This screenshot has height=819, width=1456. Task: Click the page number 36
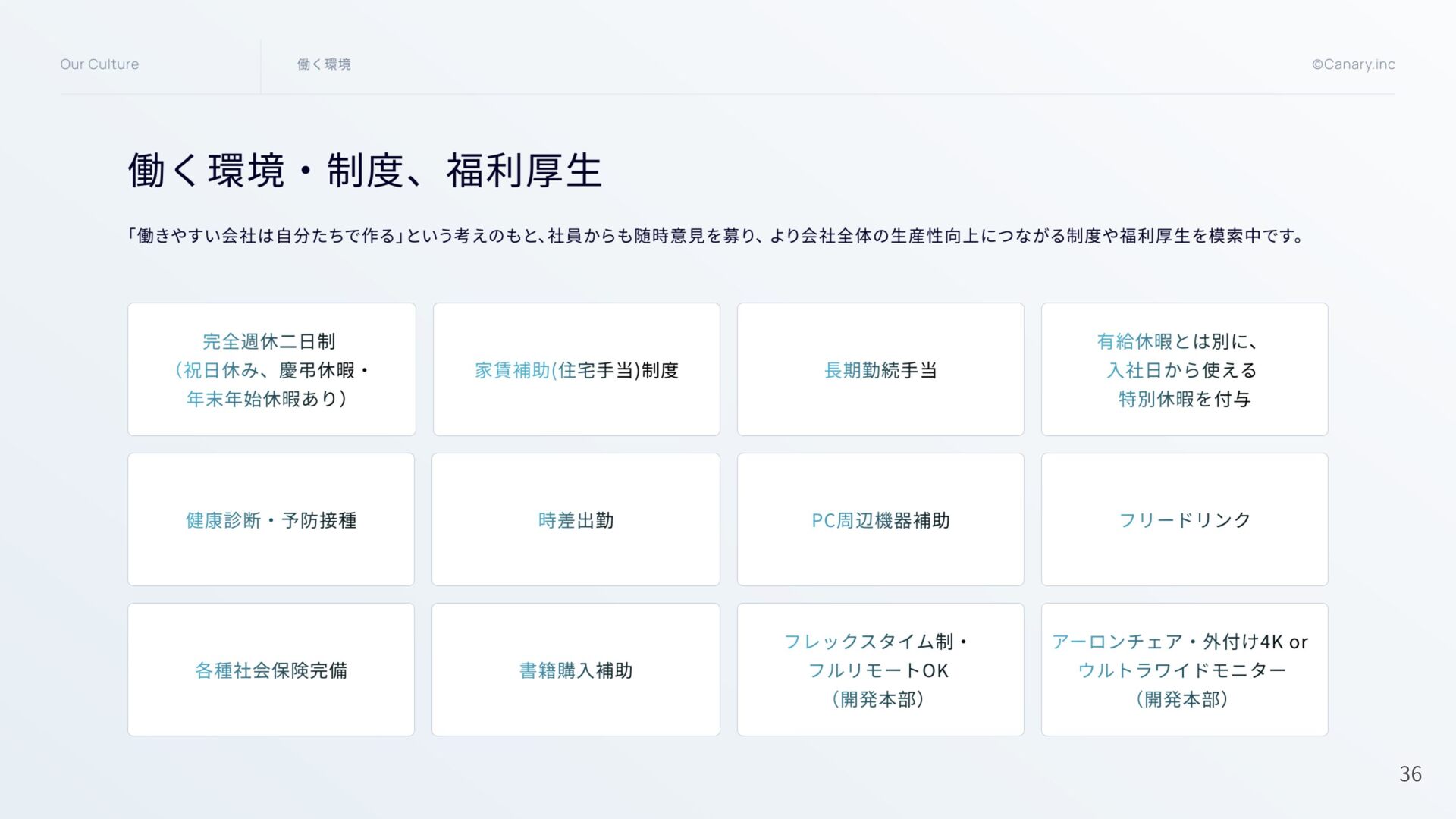coord(1410,773)
